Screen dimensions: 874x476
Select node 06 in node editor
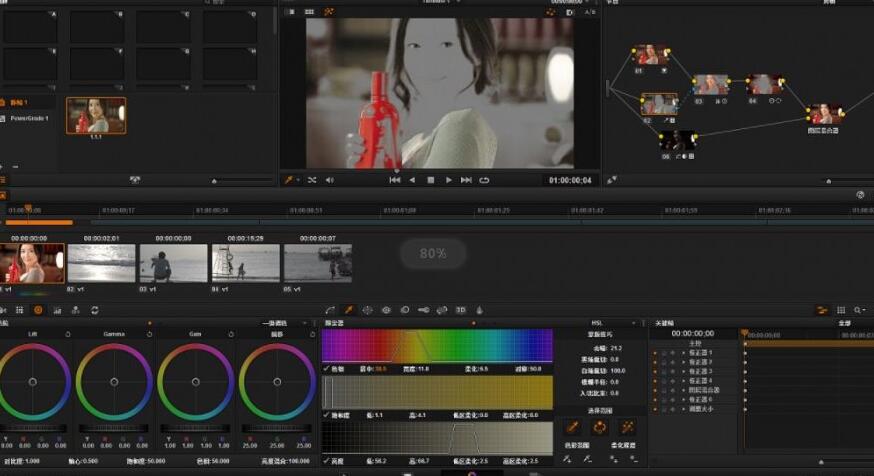click(677, 141)
